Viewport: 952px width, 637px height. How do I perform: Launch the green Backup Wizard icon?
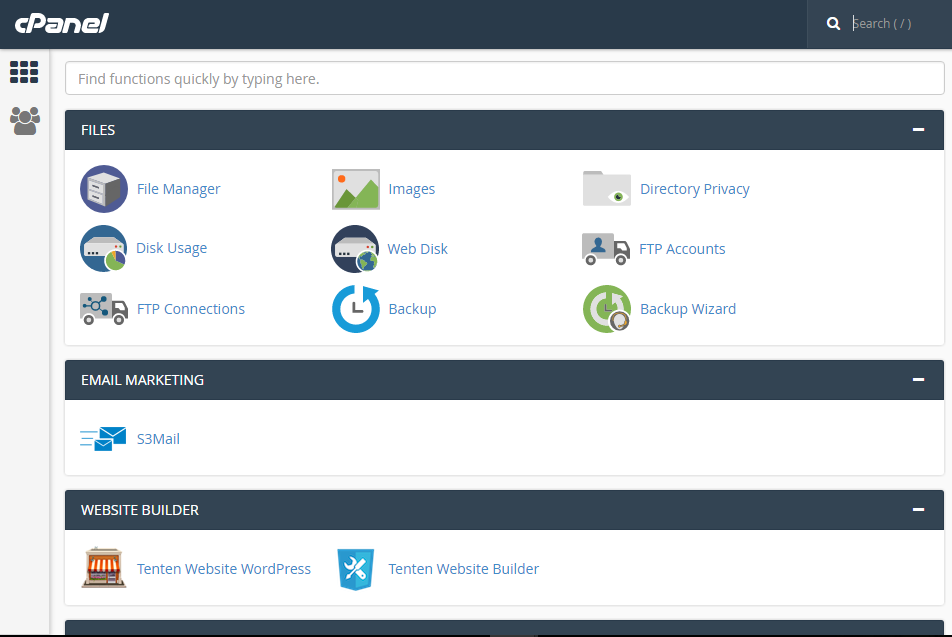tap(607, 309)
